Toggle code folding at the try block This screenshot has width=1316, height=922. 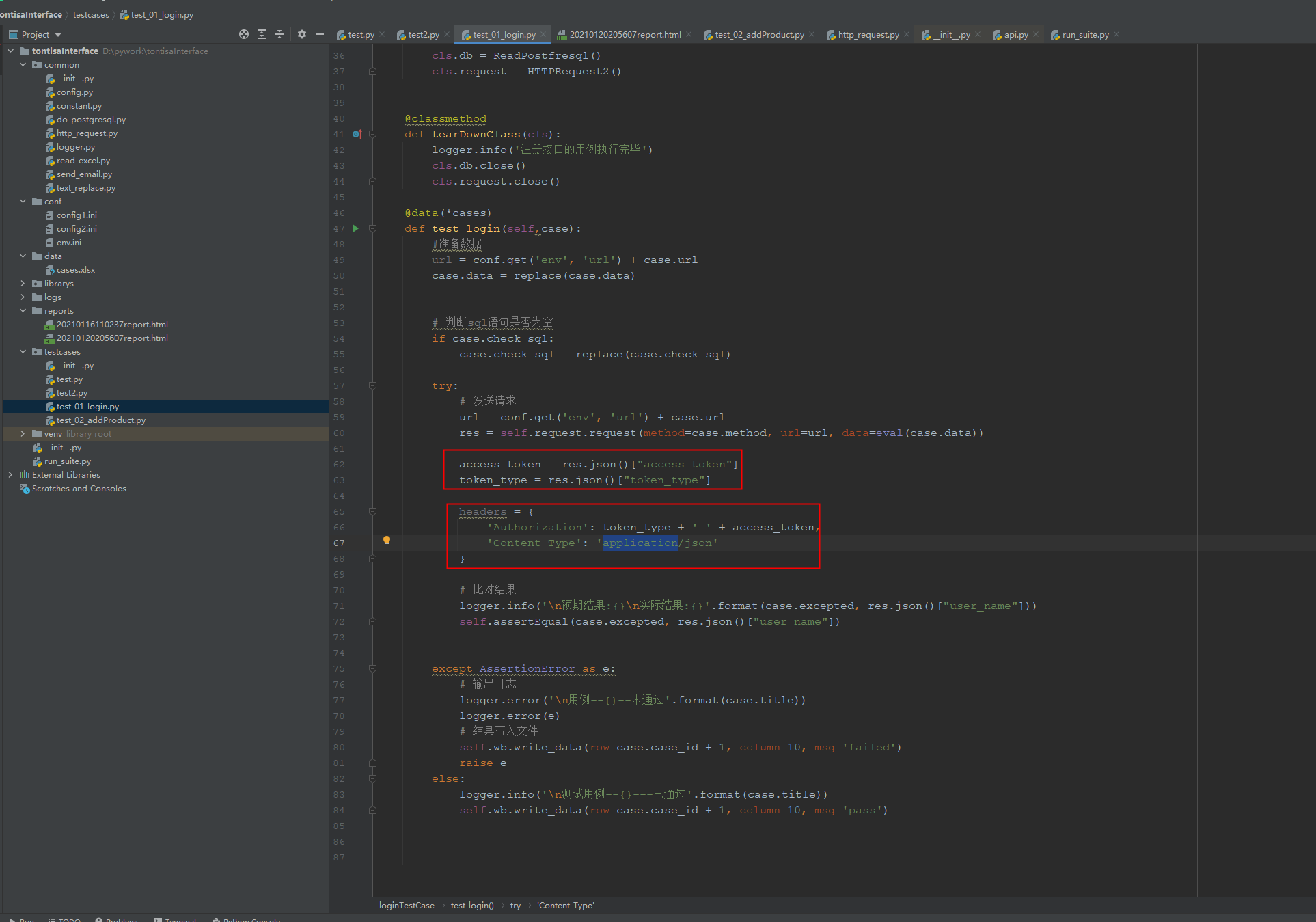click(372, 385)
